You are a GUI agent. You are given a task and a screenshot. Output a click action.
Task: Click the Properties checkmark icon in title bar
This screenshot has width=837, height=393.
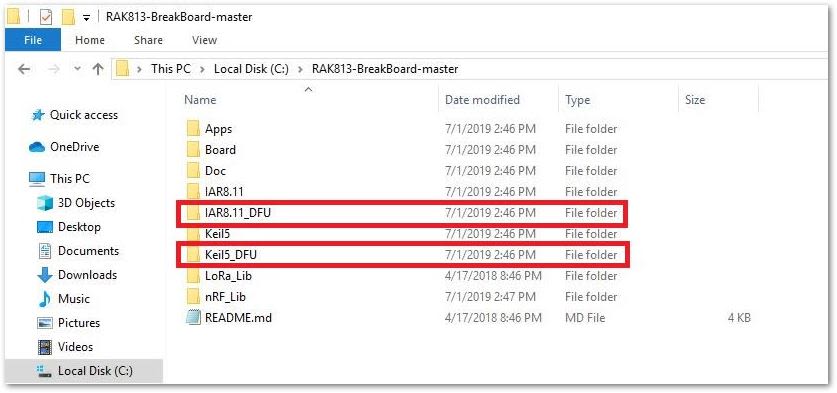(46, 18)
